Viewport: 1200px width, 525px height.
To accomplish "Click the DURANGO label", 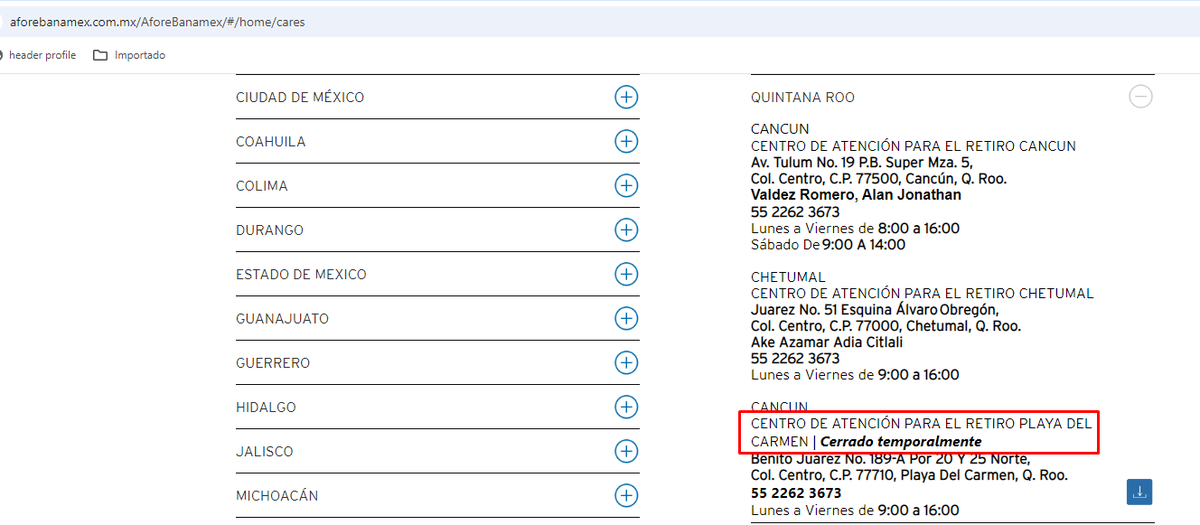I will (x=270, y=230).
